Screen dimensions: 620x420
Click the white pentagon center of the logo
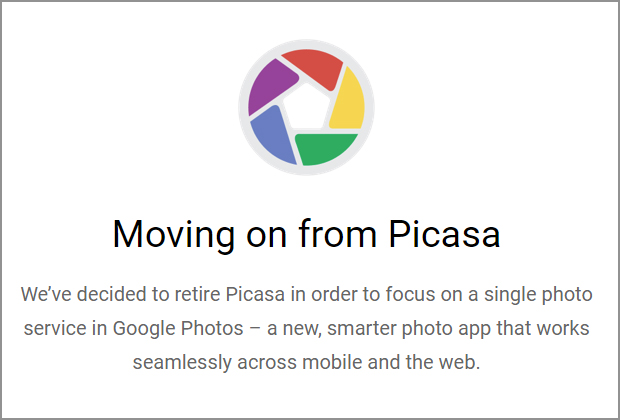click(306, 107)
